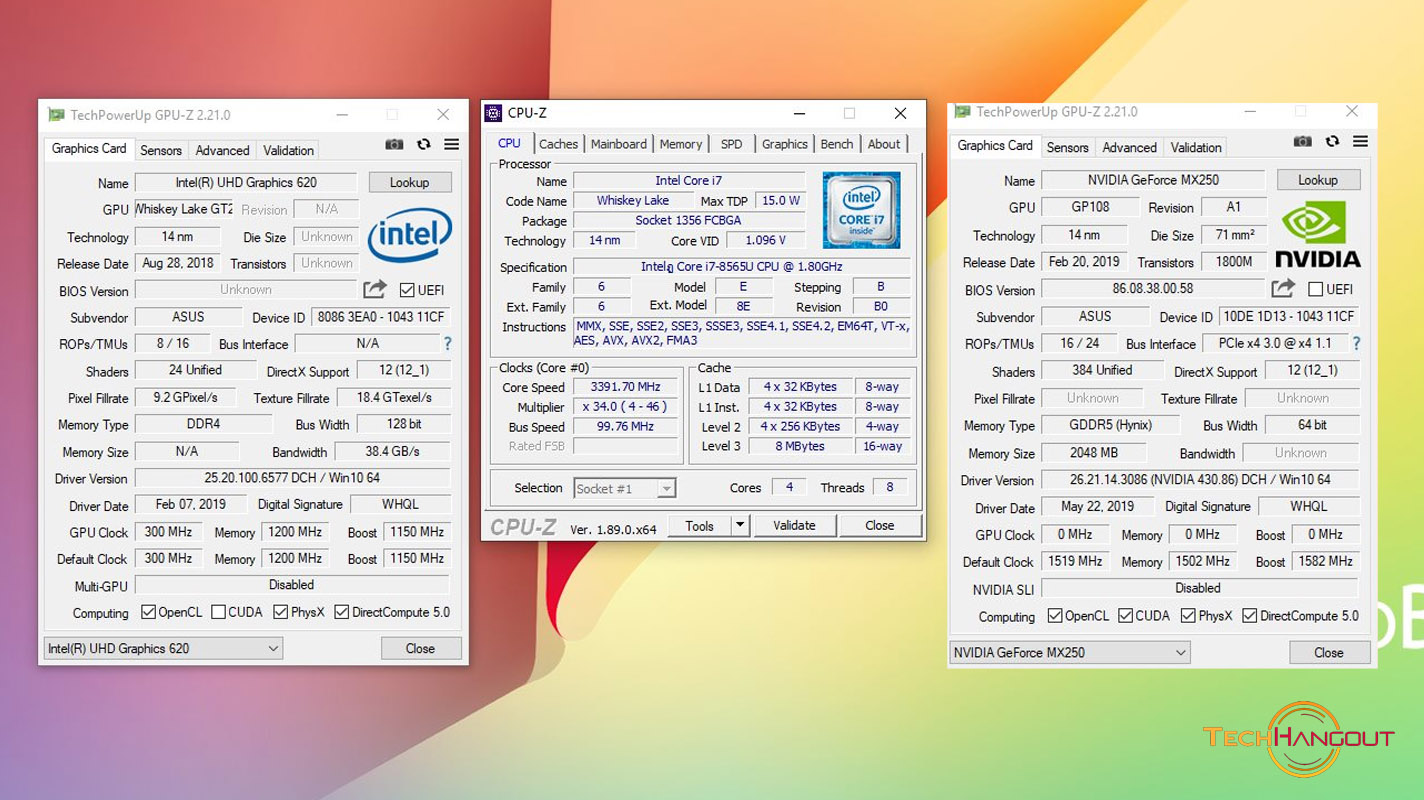Refresh the Intel UHD Graphics GPU-Z window
The image size is (1424, 800).
click(x=424, y=144)
